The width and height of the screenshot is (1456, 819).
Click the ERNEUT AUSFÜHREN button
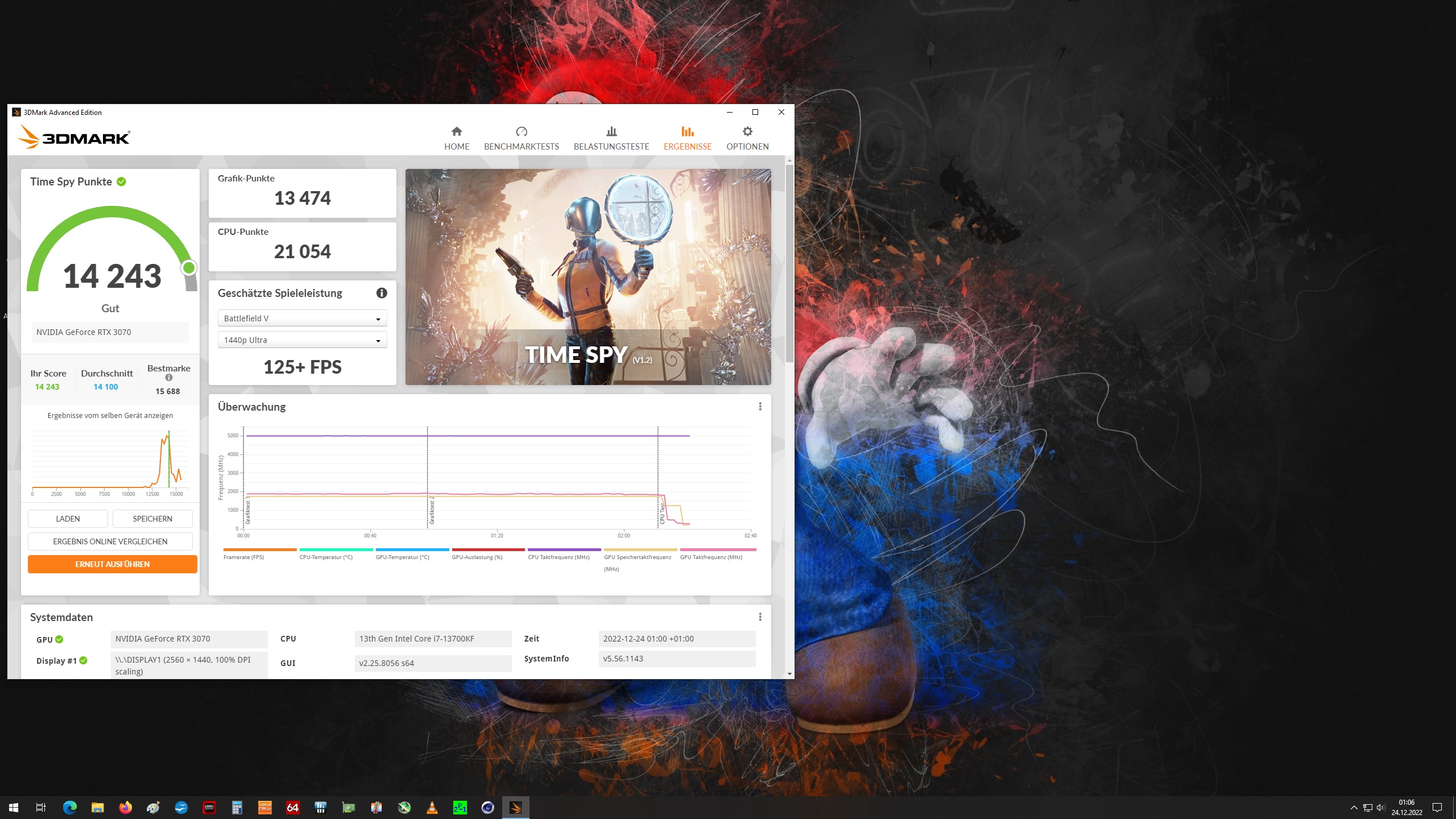(112, 564)
